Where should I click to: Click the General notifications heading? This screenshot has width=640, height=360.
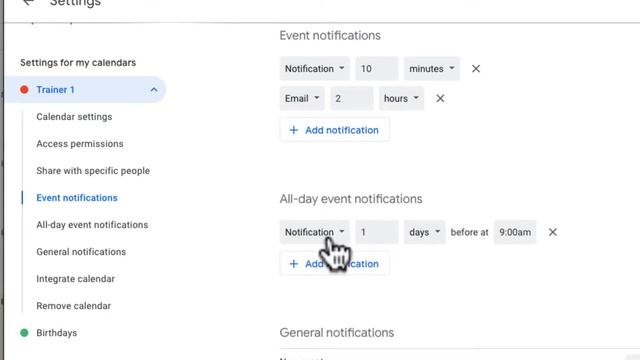click(x=337, y=333)
